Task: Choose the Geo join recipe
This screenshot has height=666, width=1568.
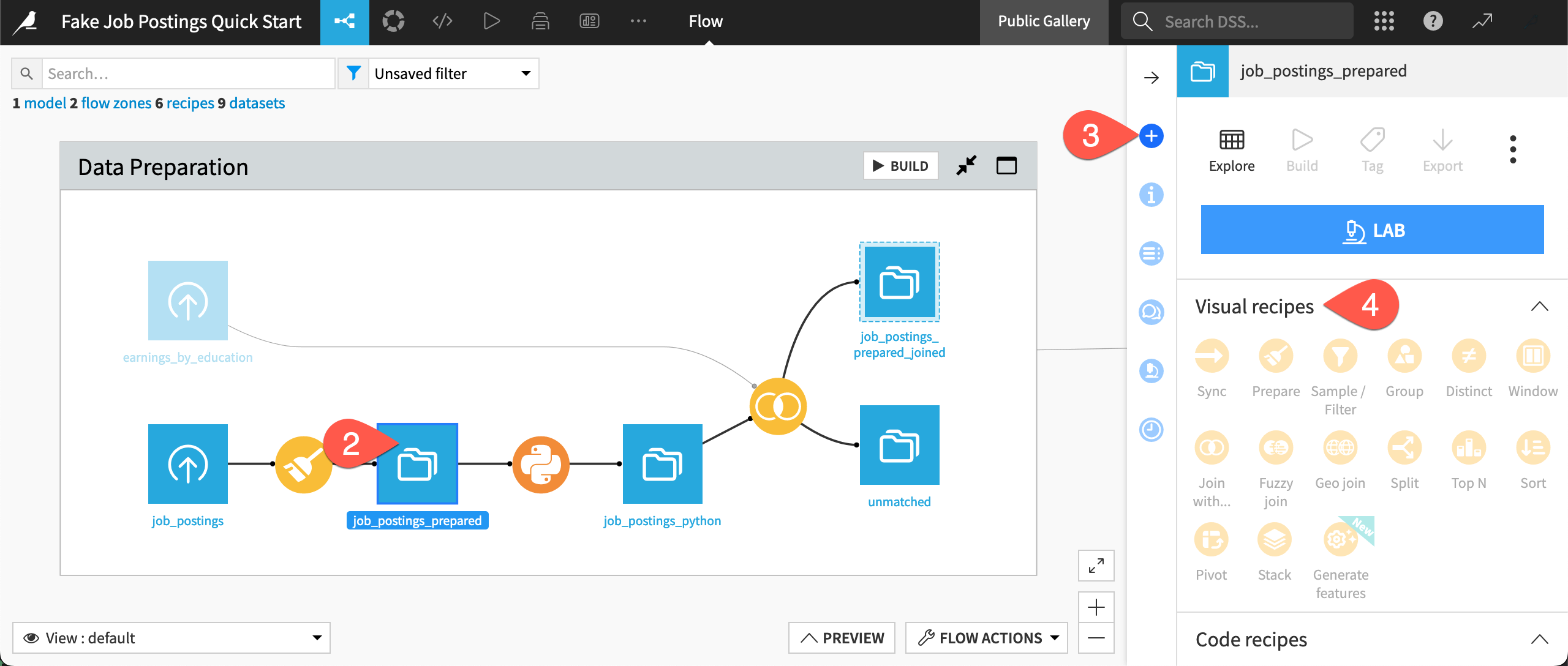Action: coord(1340,460)
